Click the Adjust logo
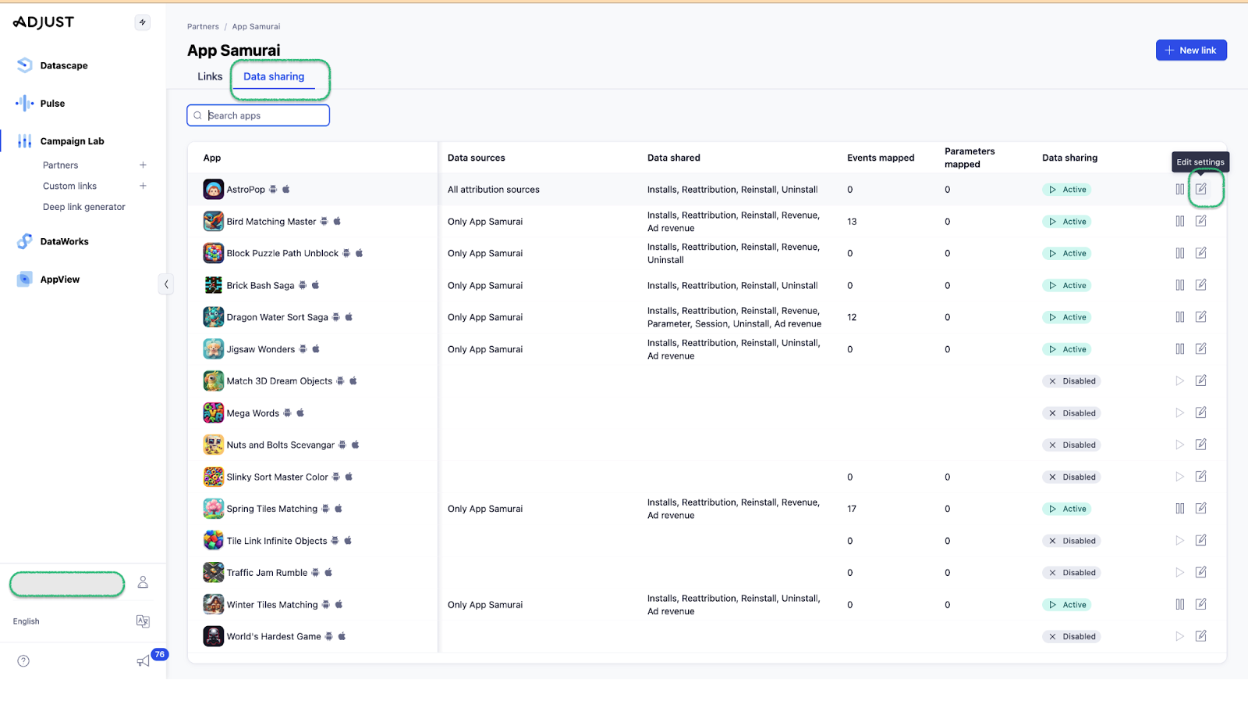 tap(43, 22)
